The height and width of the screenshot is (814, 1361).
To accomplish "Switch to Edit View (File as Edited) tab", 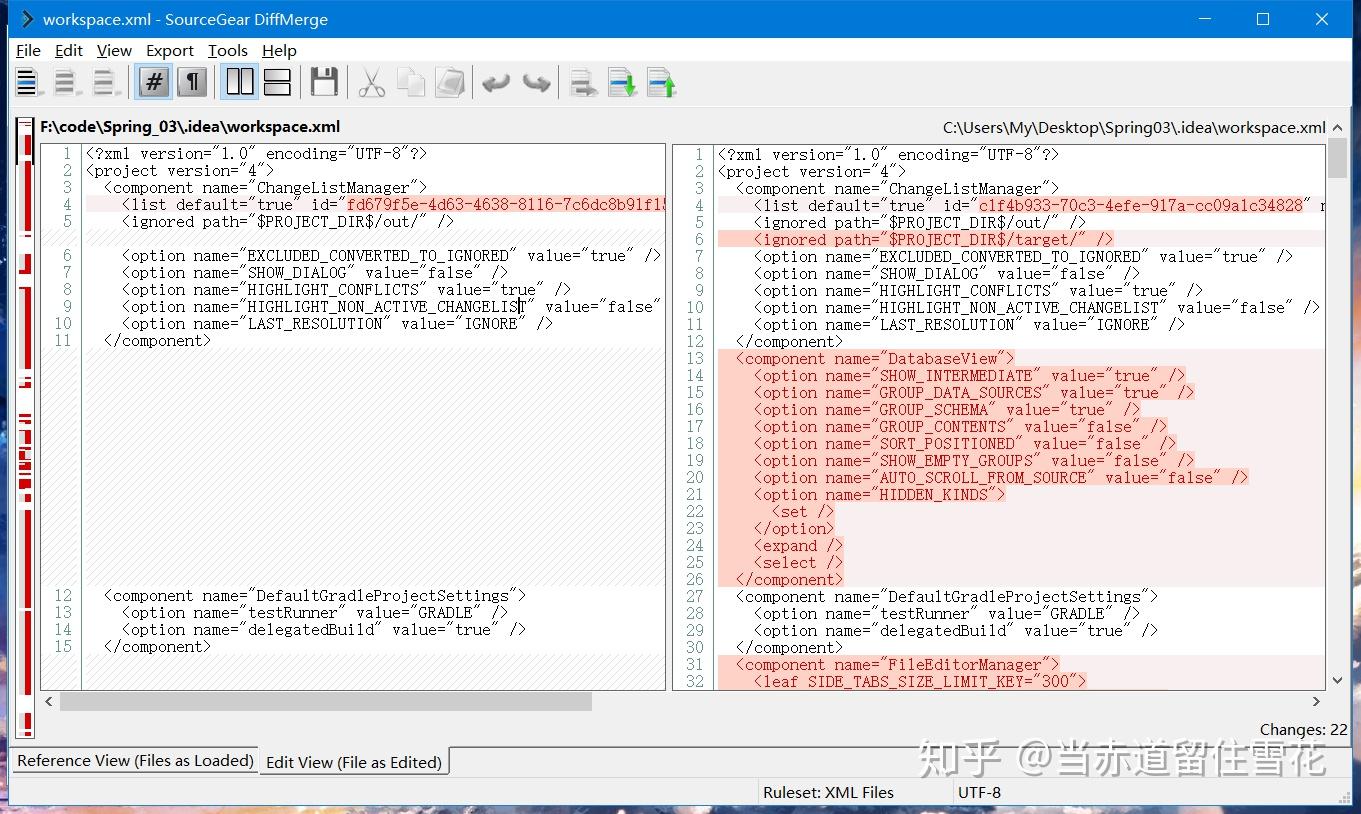I will (x=354, y=762).
